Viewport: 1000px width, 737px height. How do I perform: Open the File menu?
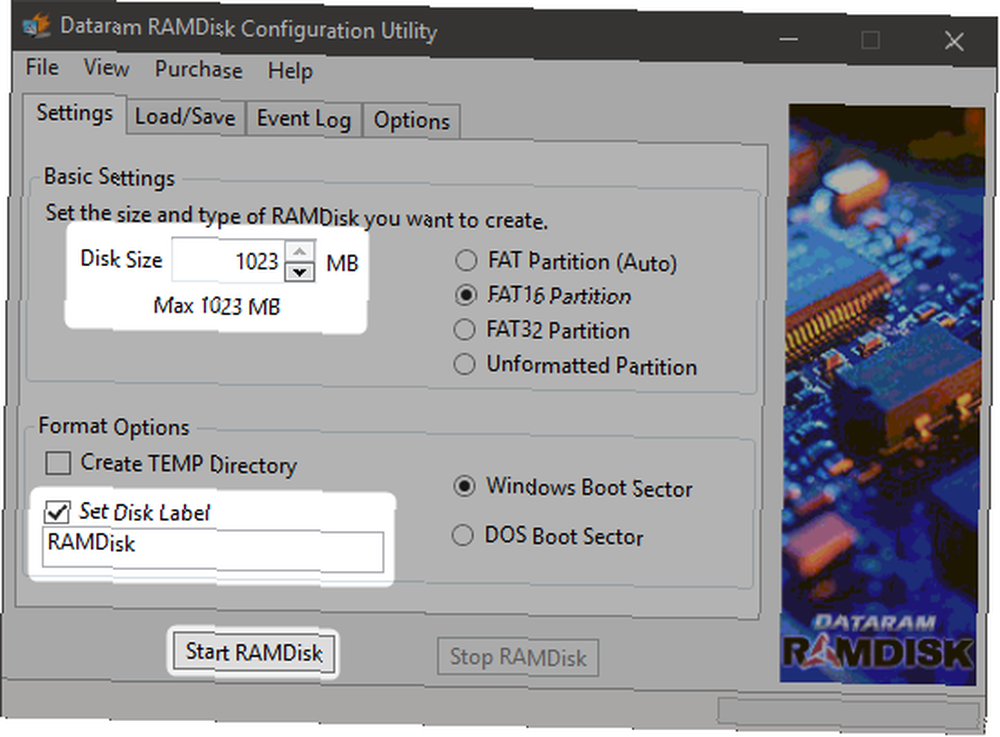point(42,67)
